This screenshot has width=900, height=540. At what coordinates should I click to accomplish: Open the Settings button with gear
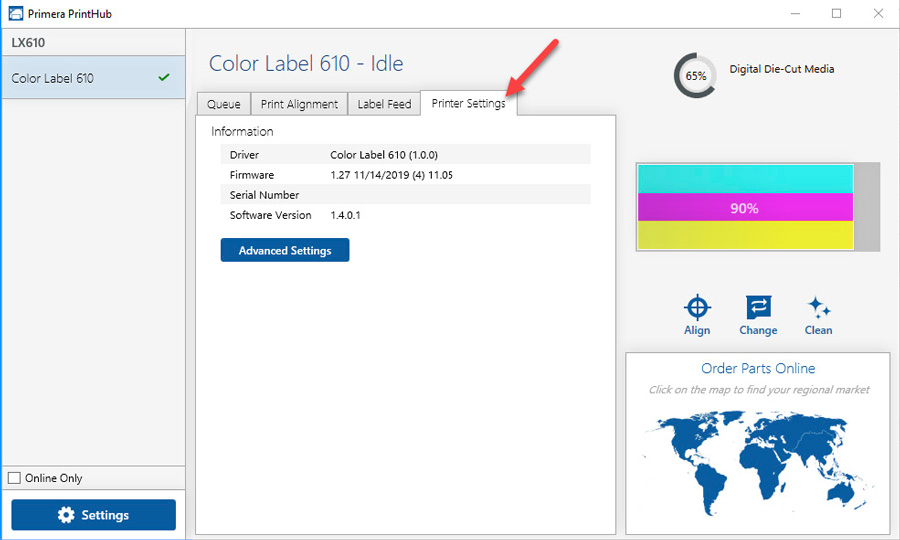pyautogui.click(x=94, y=515)
